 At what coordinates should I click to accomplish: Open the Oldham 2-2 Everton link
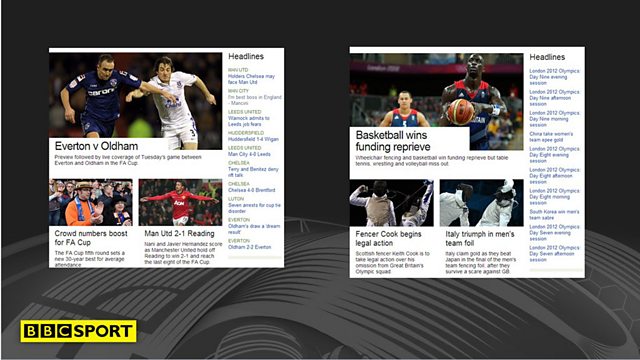(249, 247)
